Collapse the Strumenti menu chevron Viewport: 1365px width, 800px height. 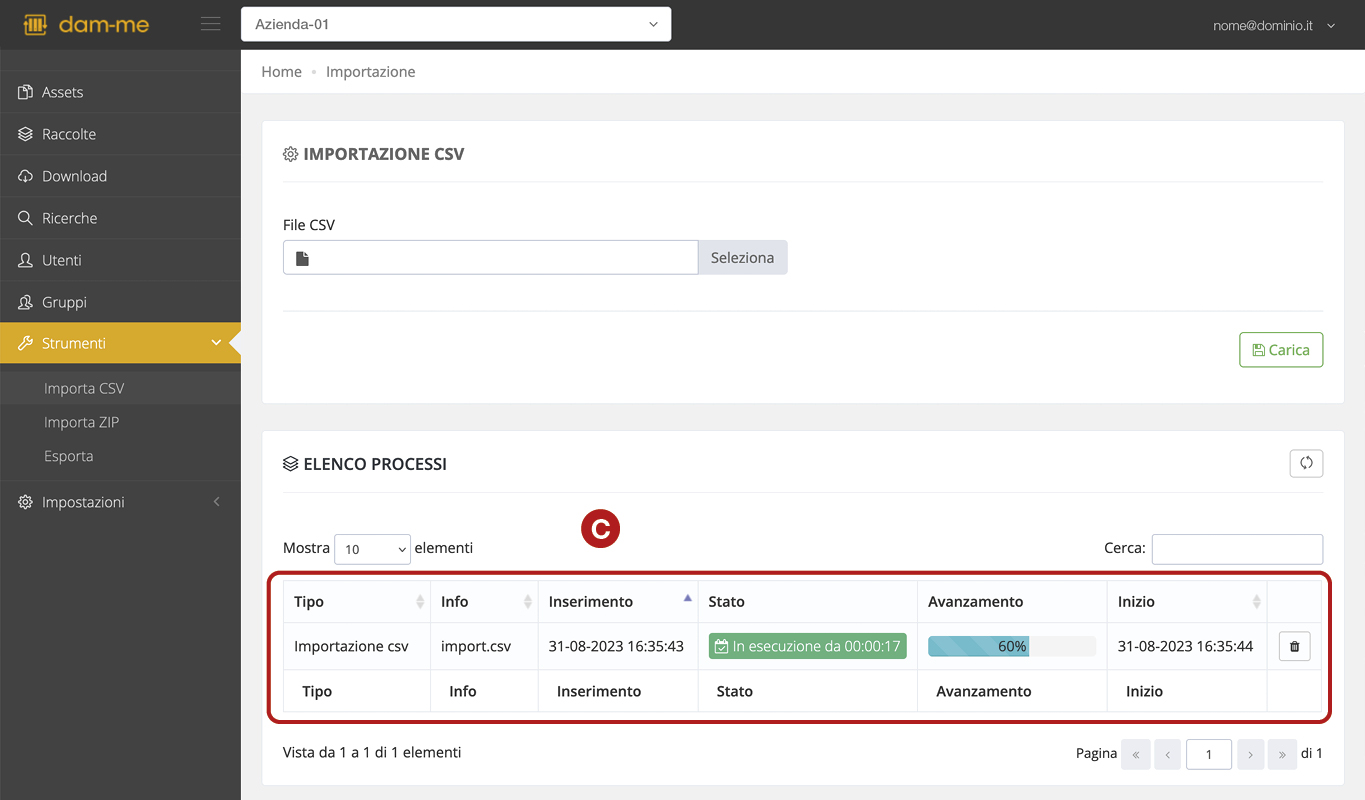216,343
